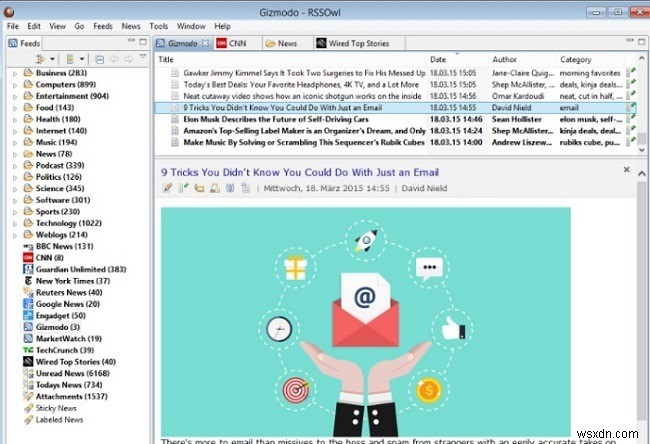
Task: Click the share icon under article headline
Action: point(230,188)
